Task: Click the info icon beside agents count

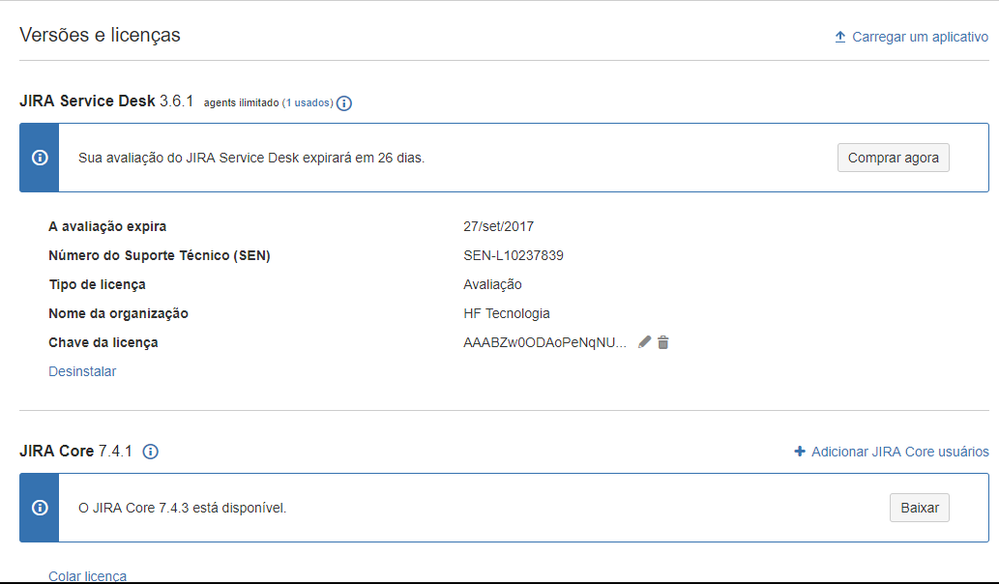Action: click(x=344, y=103)
